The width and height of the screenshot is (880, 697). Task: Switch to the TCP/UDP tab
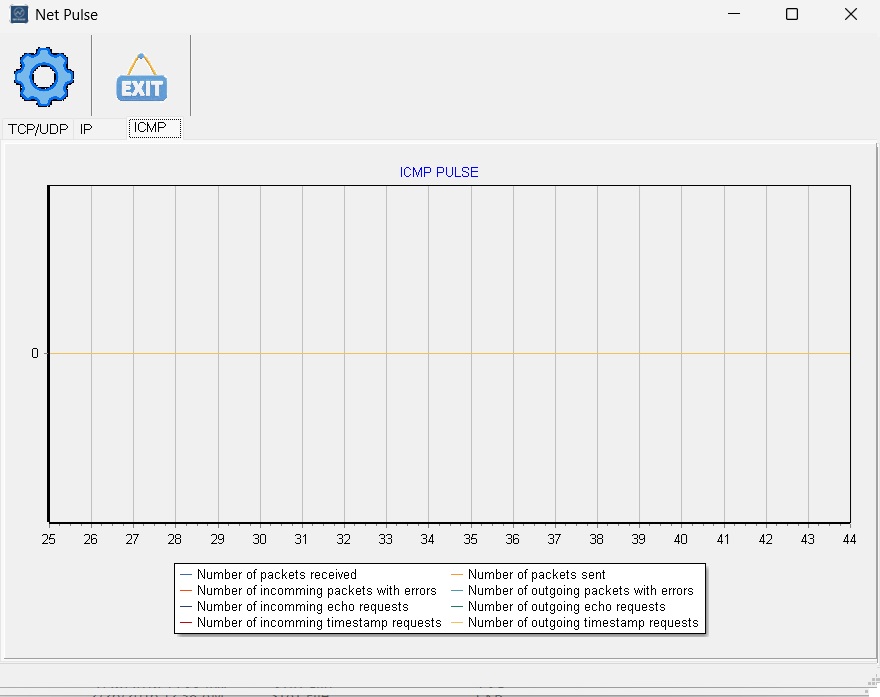coord(37,128)
